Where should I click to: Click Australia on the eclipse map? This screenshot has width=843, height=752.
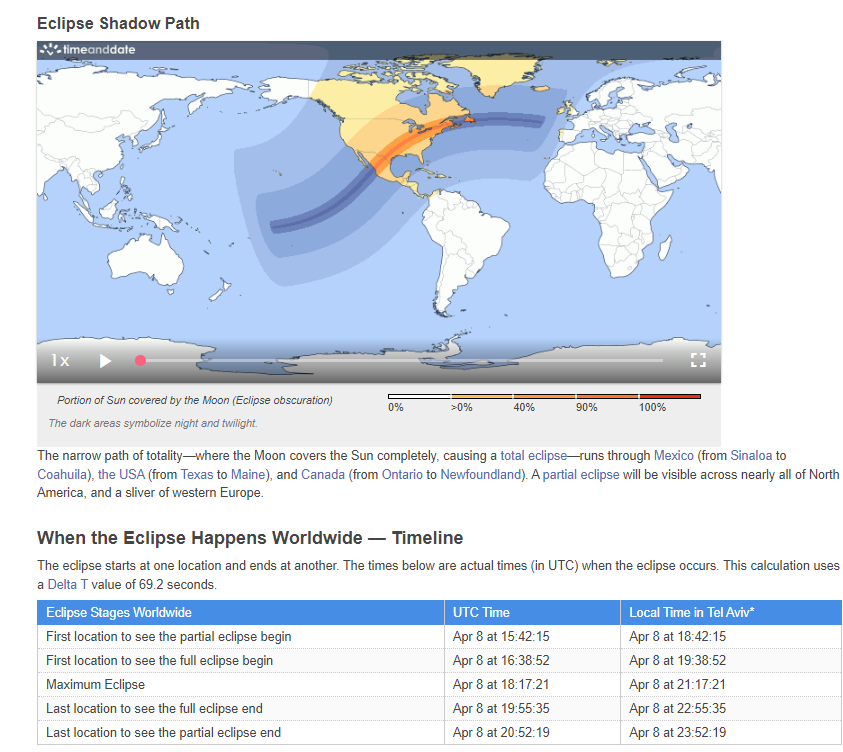145,261
